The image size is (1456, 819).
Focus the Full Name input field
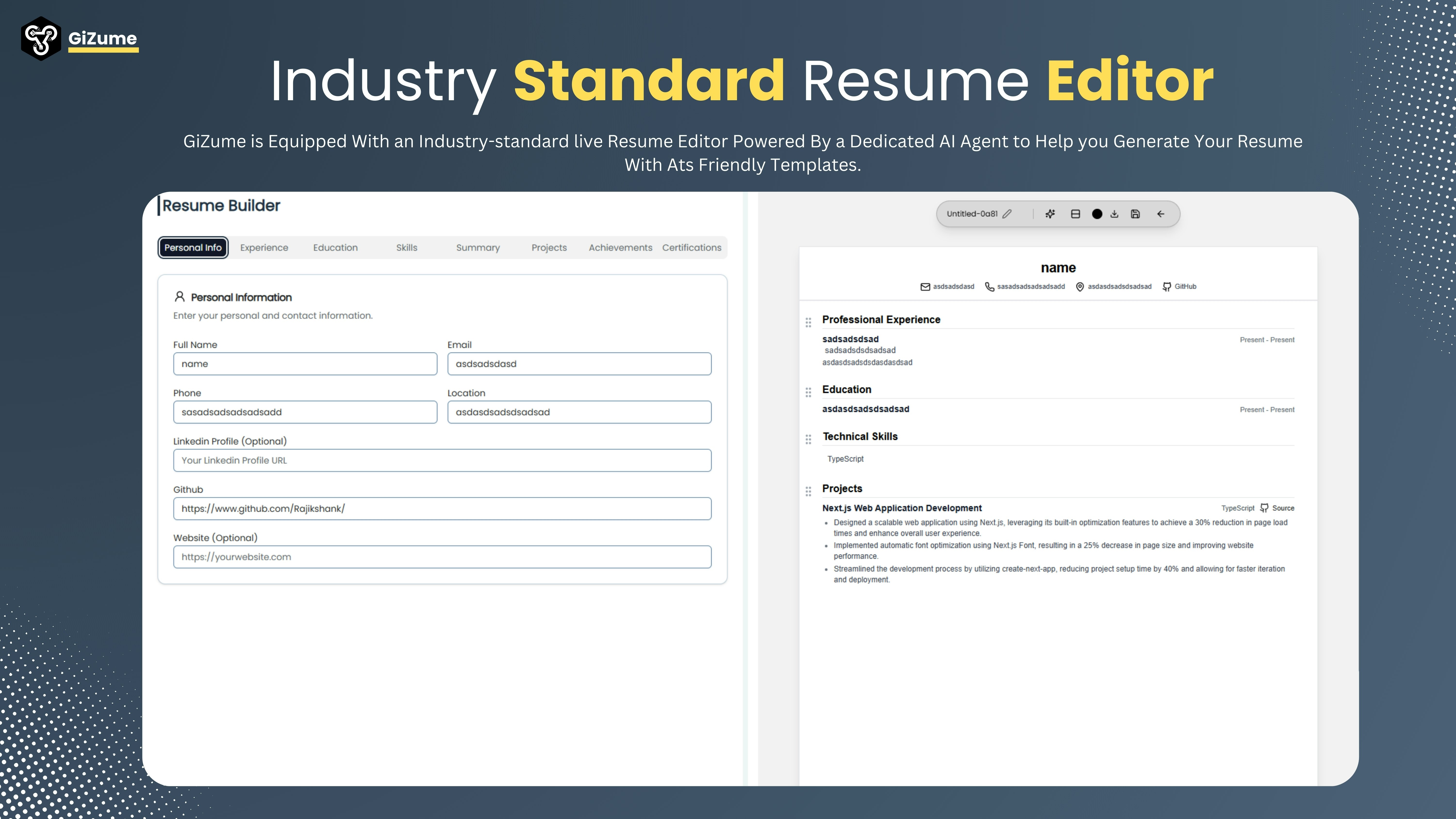305,364
